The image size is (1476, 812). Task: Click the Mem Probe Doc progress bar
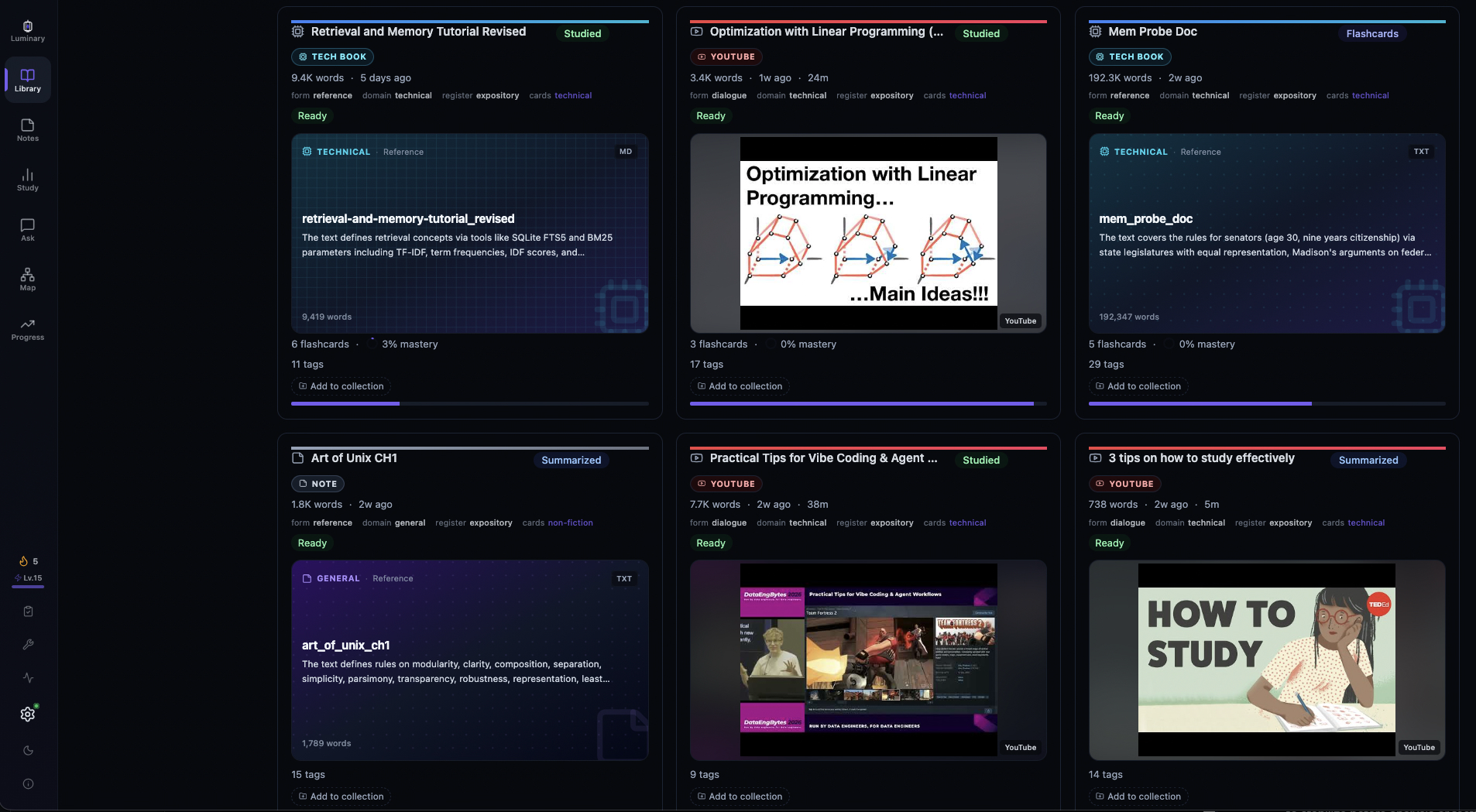[x=1267, y=403]
